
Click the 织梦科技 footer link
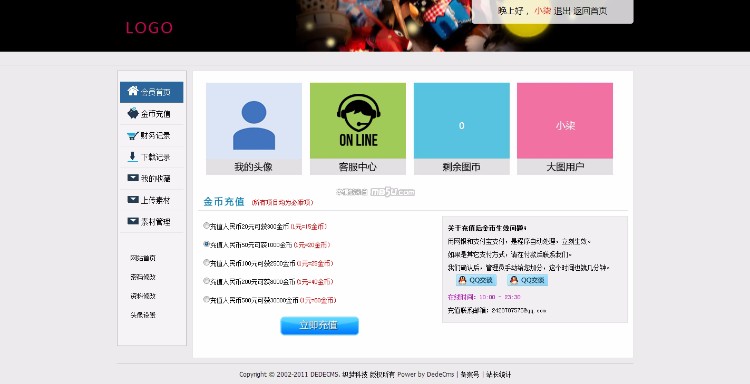click(x=354, y=374)
